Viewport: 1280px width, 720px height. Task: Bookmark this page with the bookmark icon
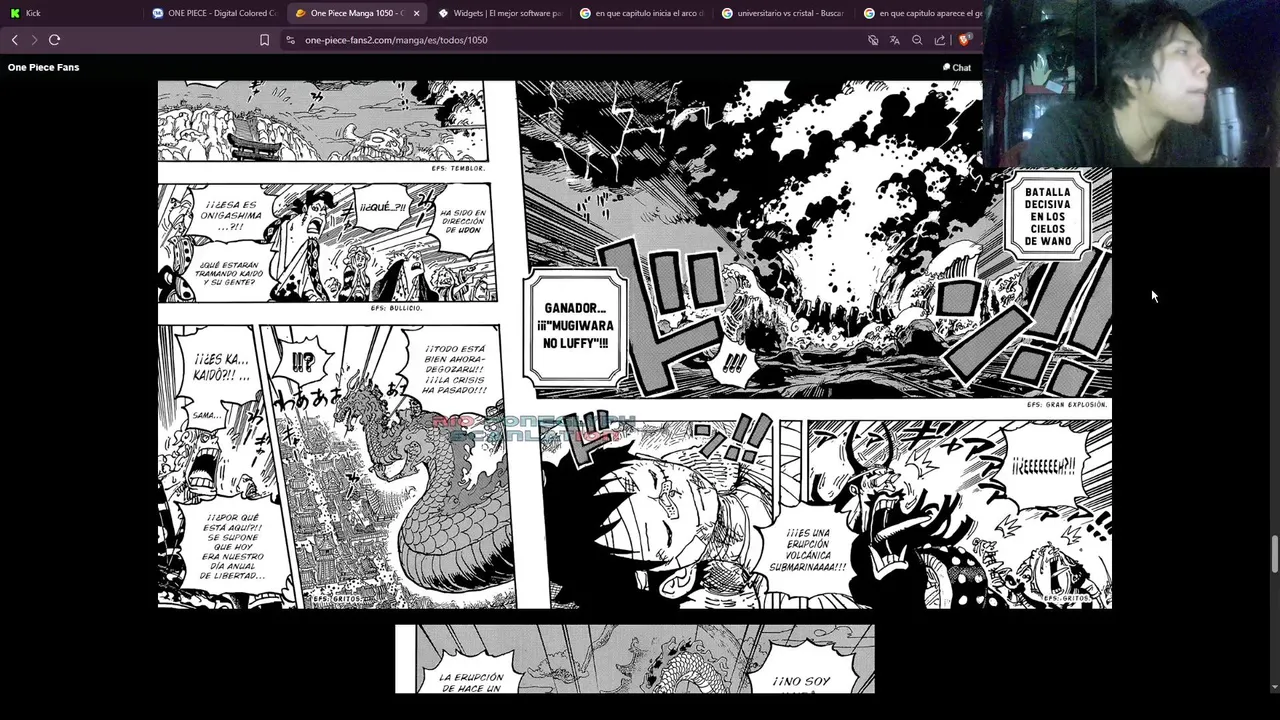pyautogui.click(x=264, y=40)
